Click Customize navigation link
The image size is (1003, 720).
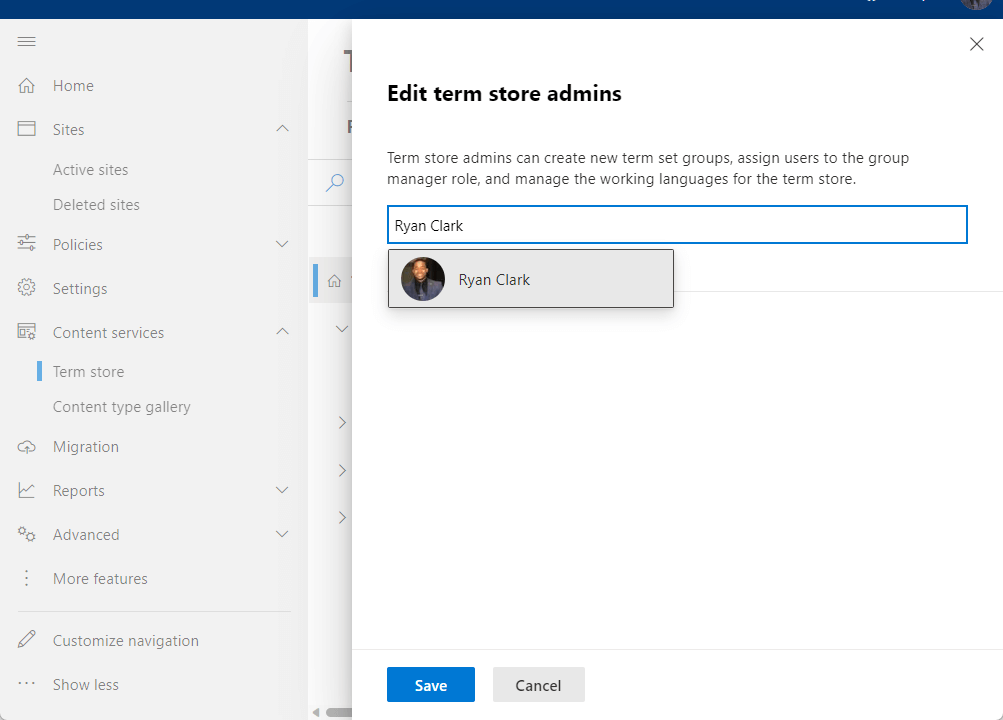[x=125, y=641]
